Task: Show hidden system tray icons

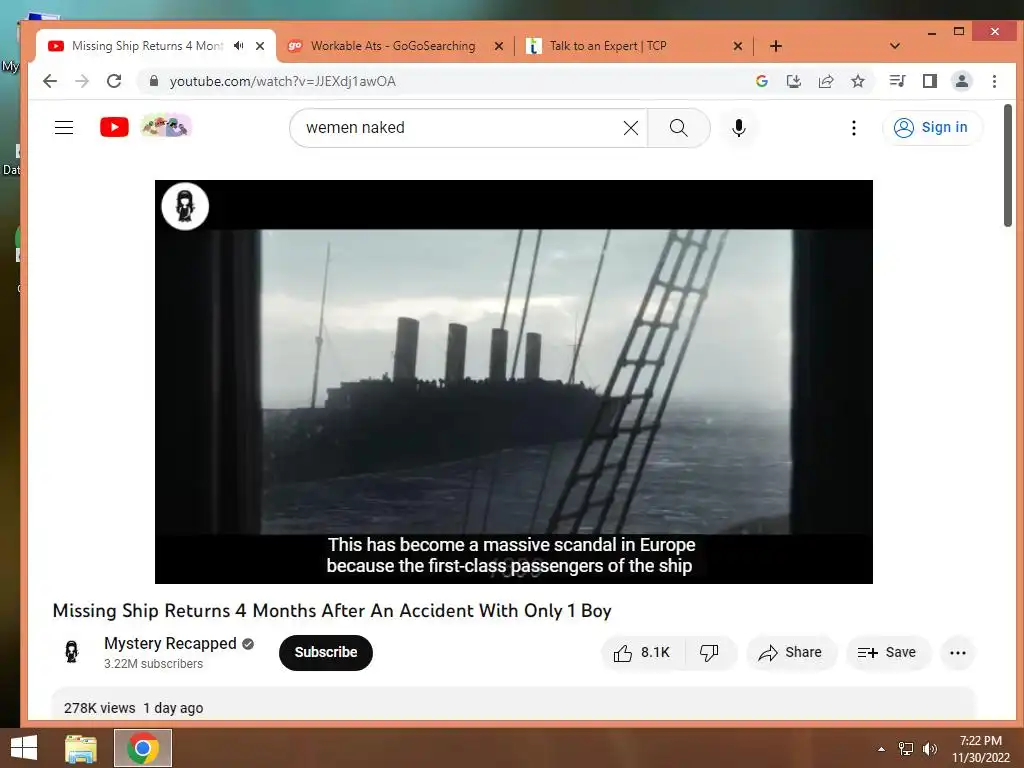Action: (x=882, y=749)
